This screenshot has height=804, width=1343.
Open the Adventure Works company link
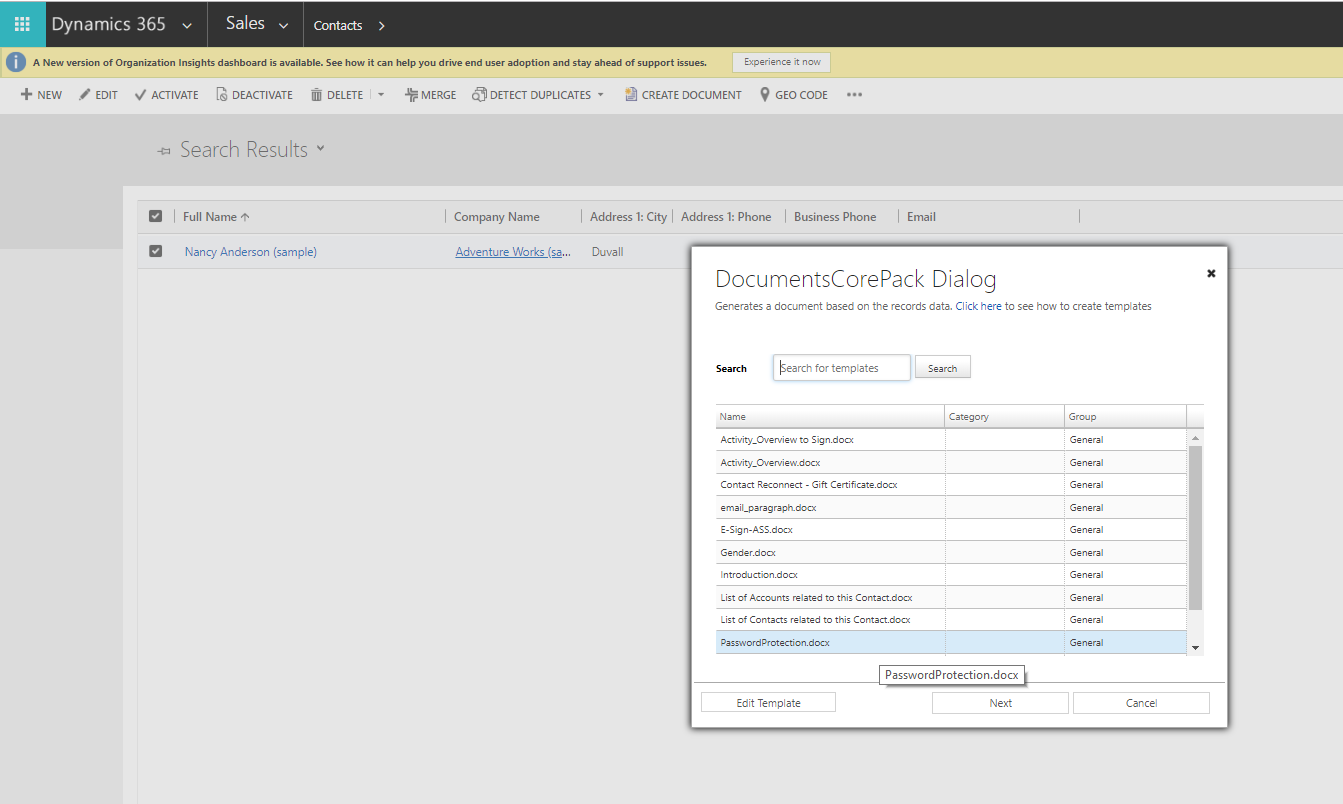513,252
